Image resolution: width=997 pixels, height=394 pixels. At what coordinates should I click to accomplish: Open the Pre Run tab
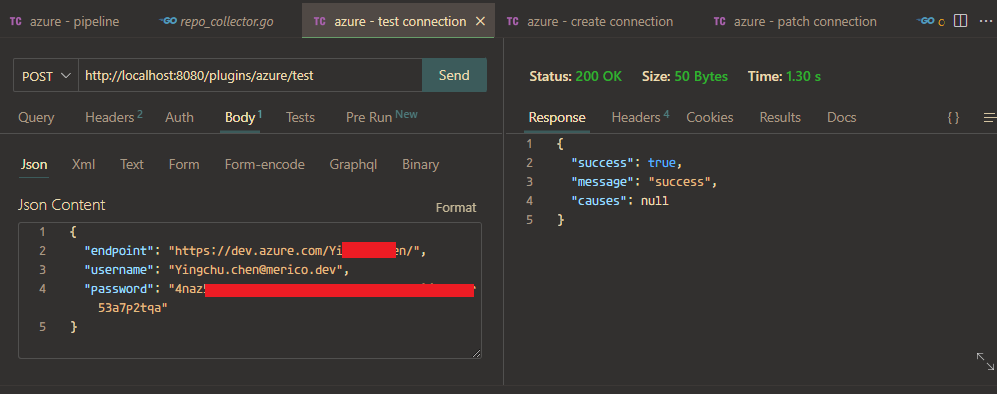point(382,118)
